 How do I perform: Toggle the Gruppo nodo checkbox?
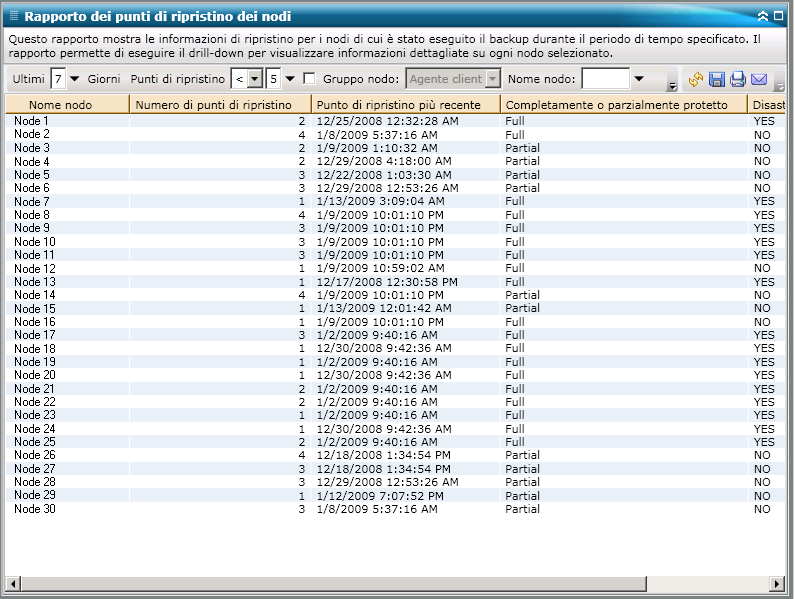309,79
